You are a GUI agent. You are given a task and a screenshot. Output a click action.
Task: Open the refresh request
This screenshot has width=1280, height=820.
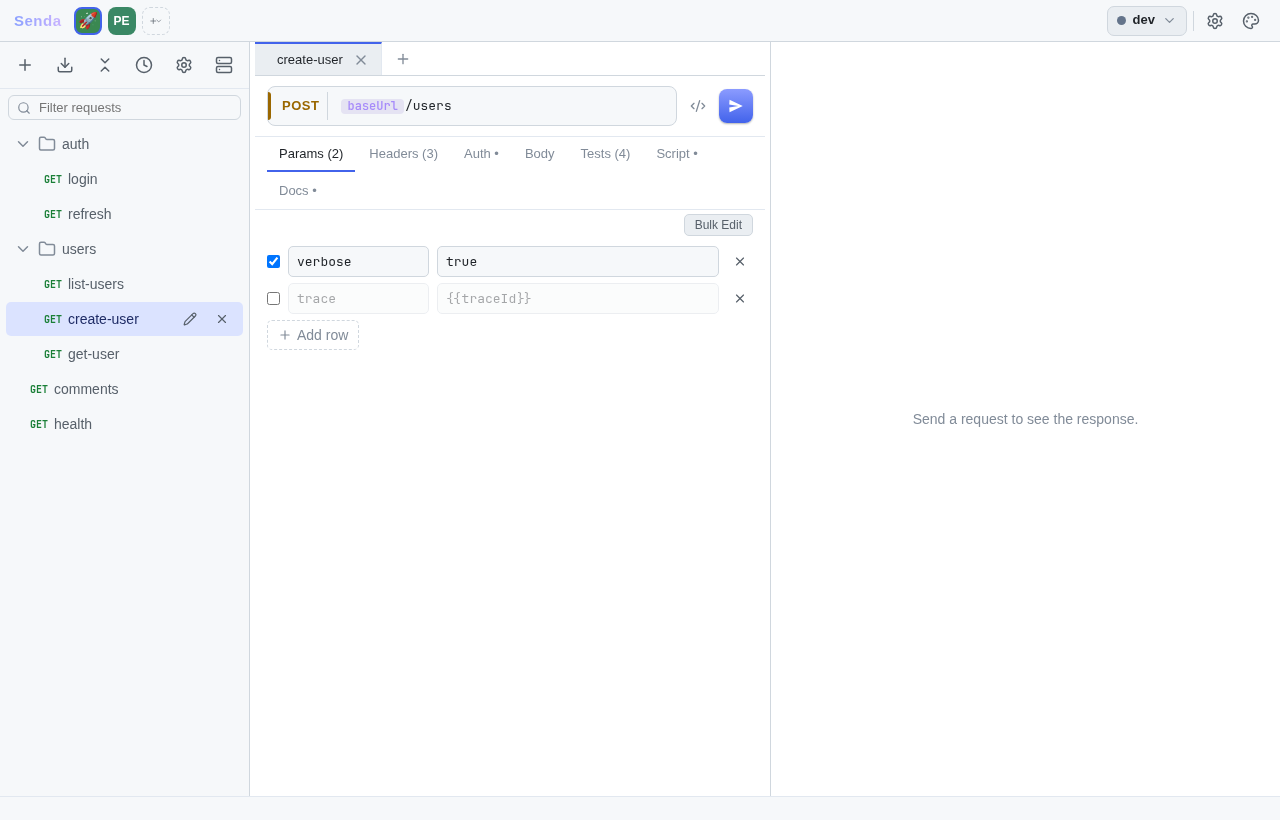click(x=124, y=214)
